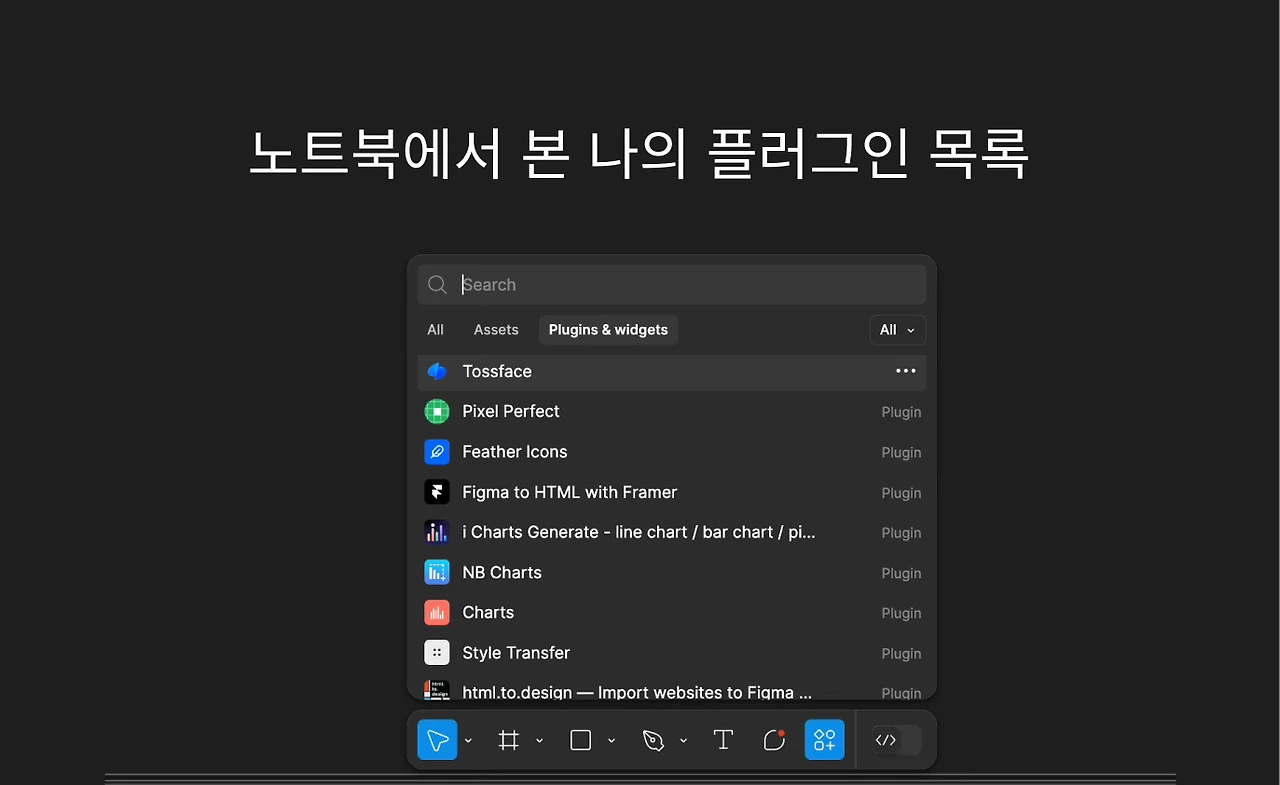Toggle Dev Mode switch
This screenshot has width=1280, height=785.
(x=896, y=740)
